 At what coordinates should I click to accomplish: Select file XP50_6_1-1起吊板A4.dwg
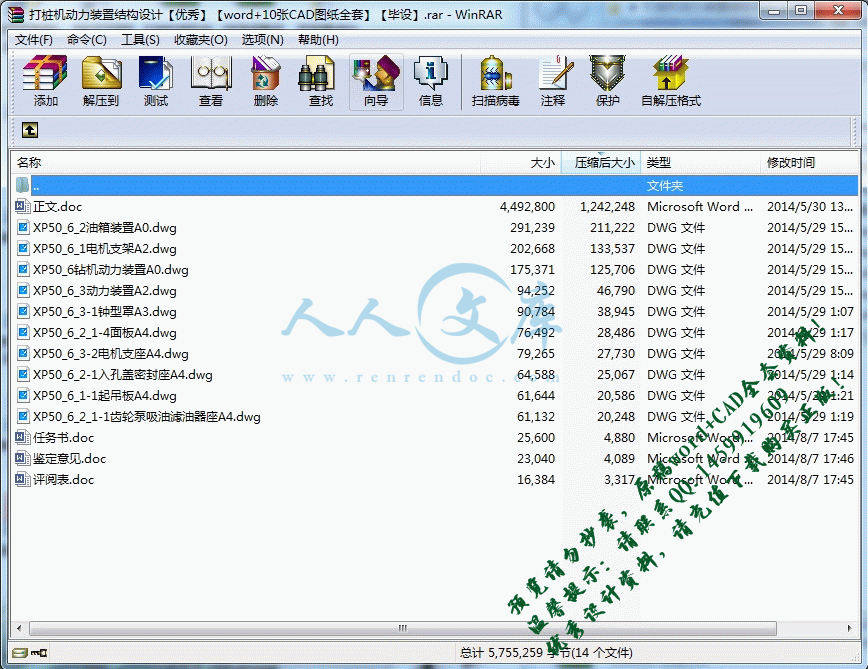click(105, 396)
